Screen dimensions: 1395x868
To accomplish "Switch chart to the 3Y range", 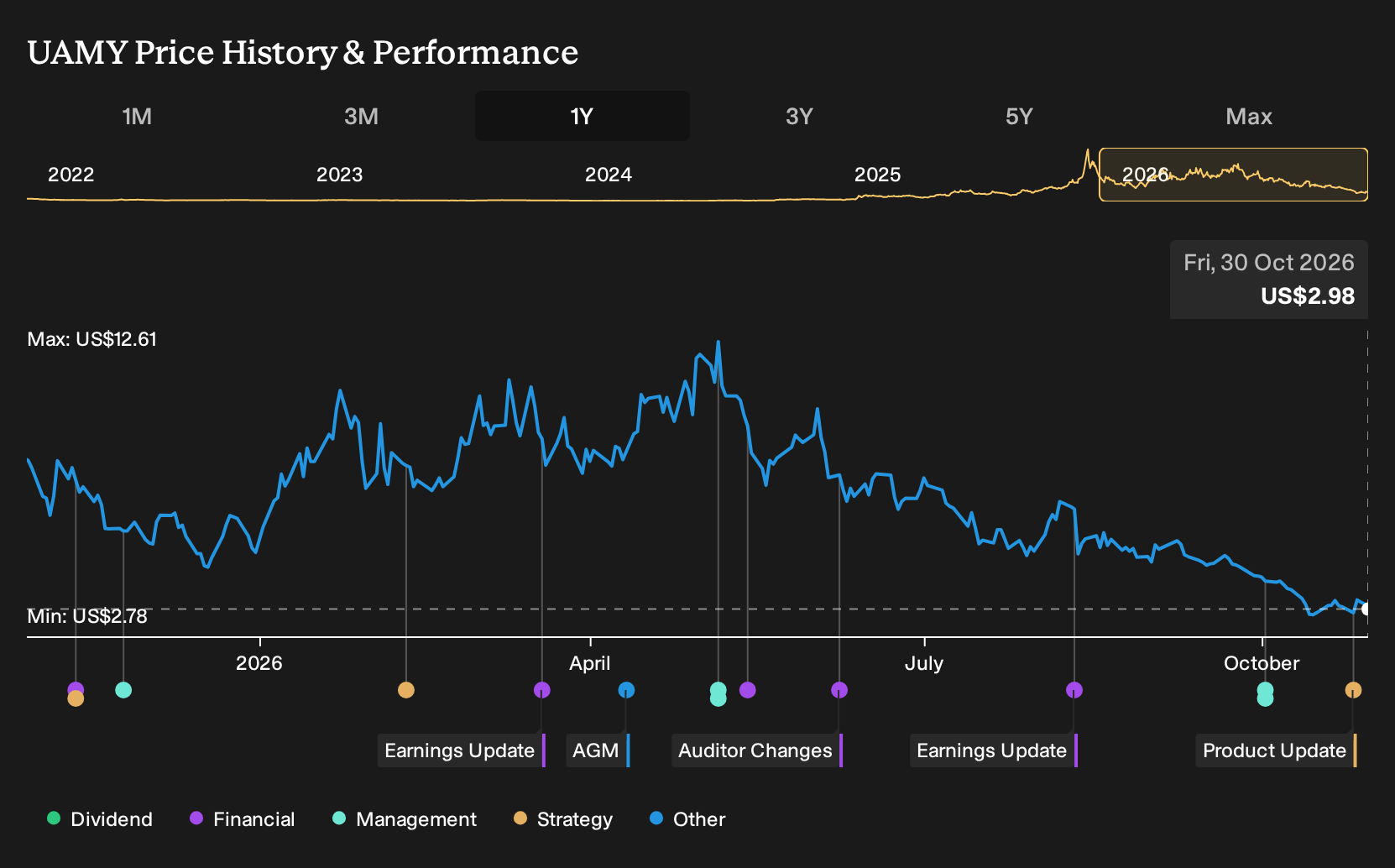I will pyautogui.click(x=799, y=116).
